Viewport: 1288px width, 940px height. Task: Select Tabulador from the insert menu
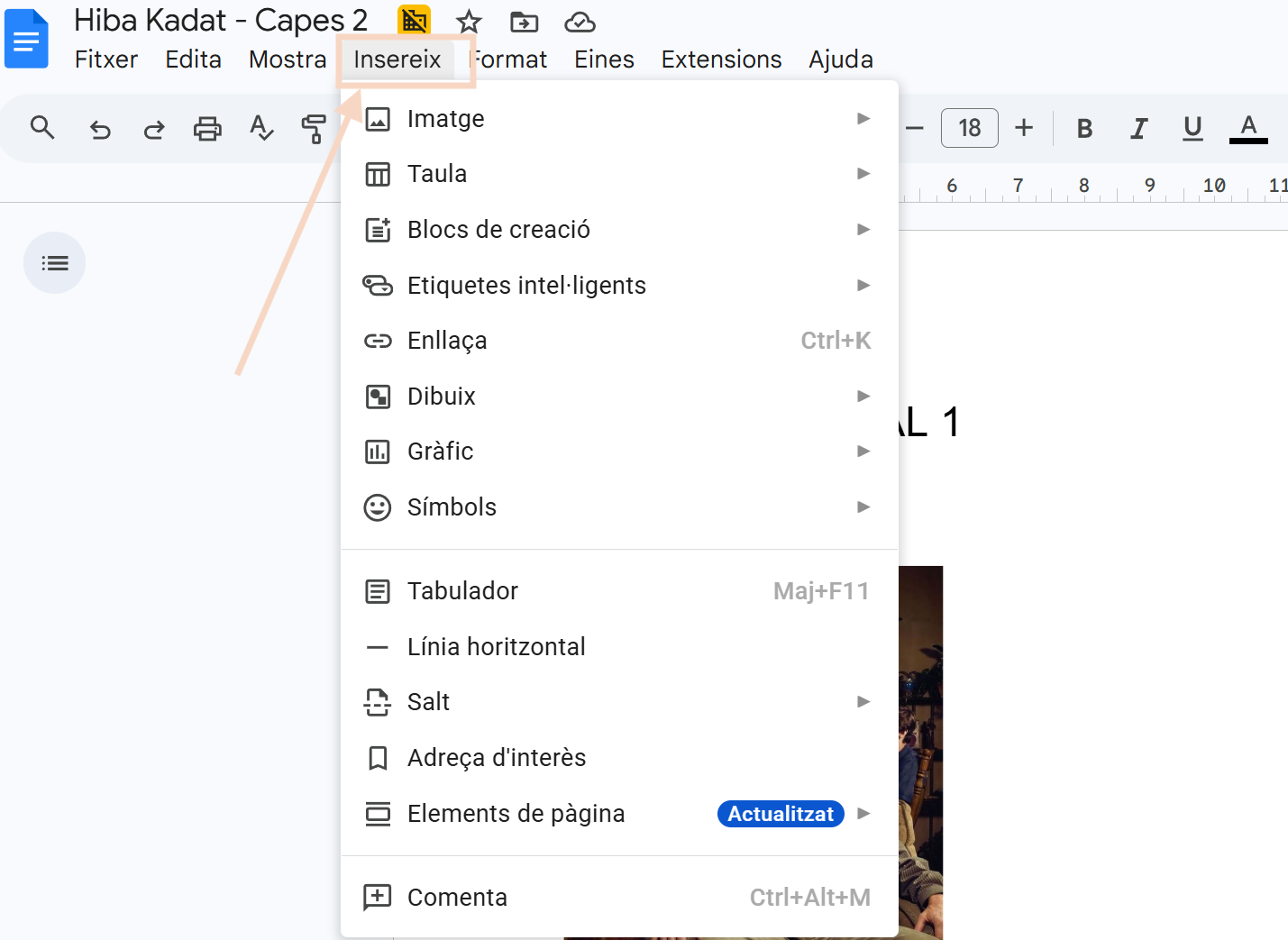coord(619,591)
